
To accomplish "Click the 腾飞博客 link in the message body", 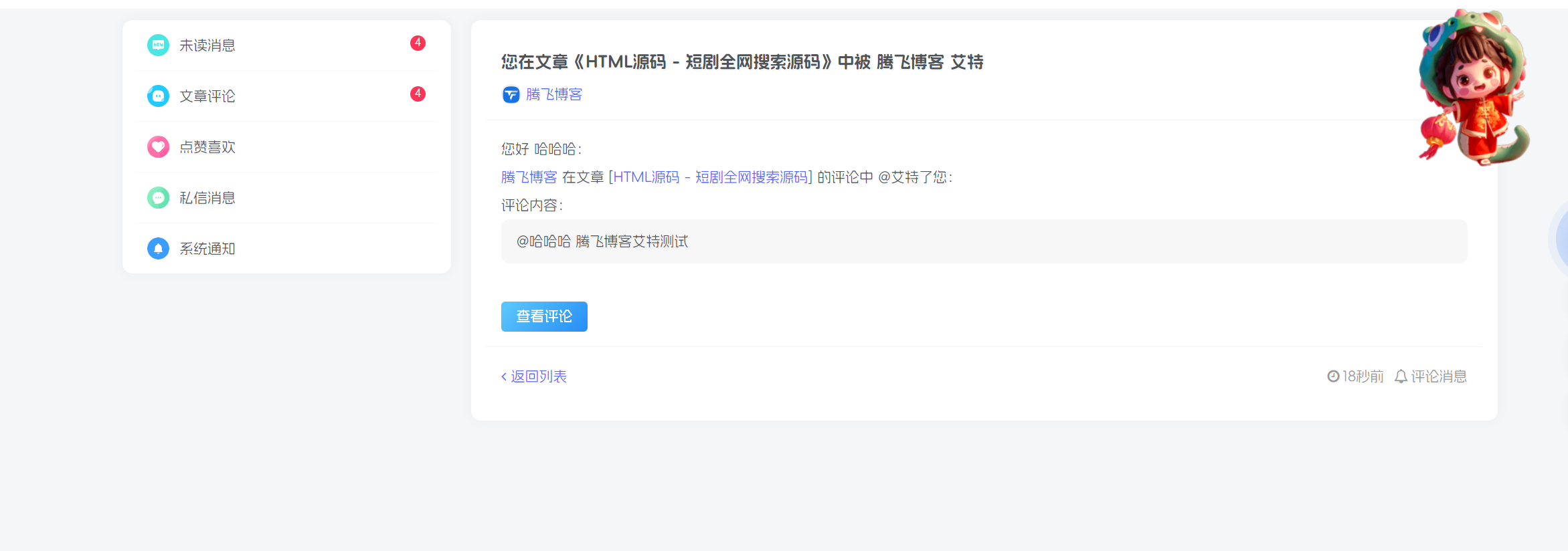I will click(x=529, y=177).
